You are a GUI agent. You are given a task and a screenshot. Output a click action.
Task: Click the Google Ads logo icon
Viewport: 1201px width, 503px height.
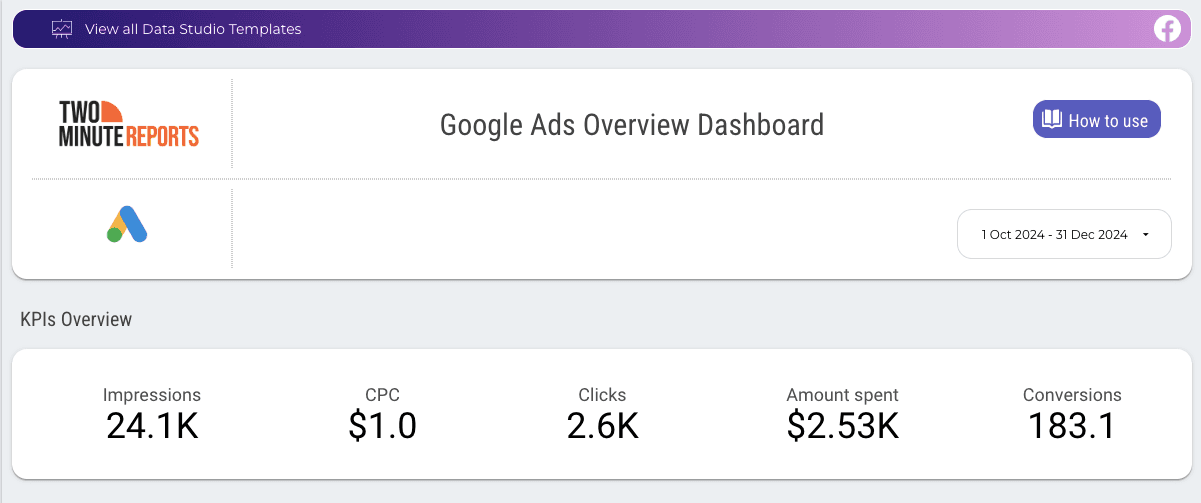[127, 225]
